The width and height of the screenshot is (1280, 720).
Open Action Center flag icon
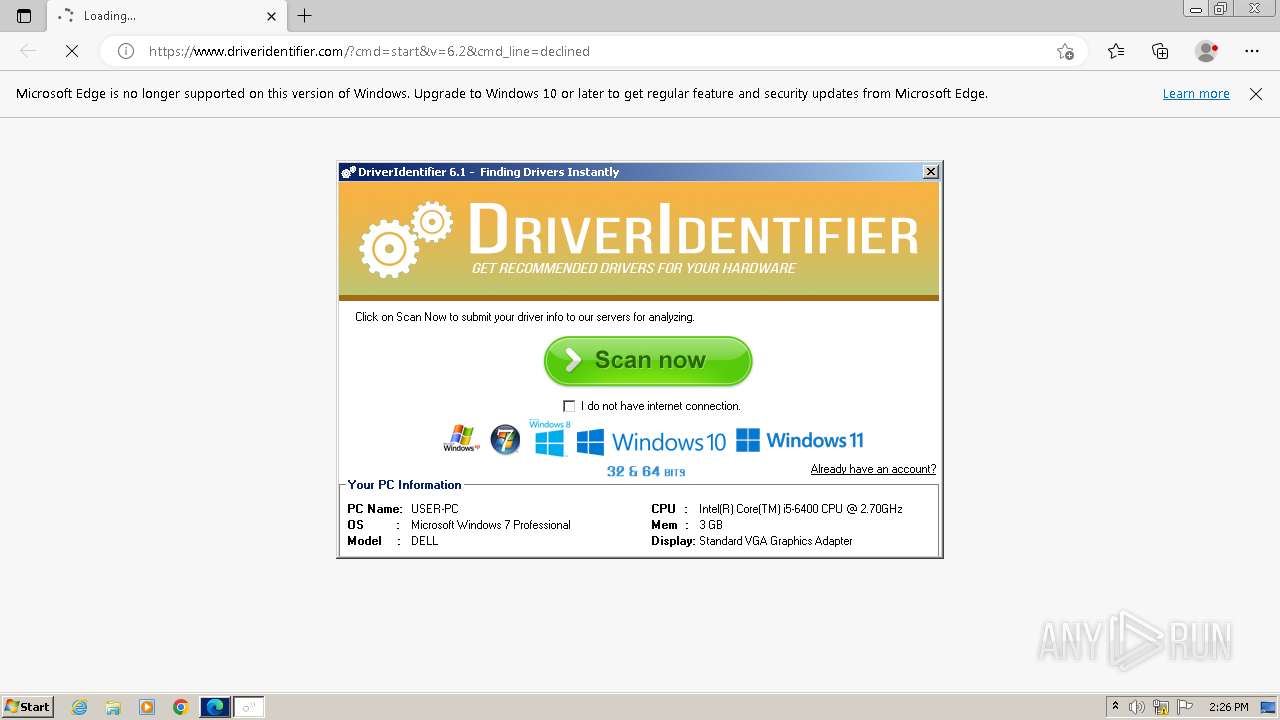[1184, 707]
